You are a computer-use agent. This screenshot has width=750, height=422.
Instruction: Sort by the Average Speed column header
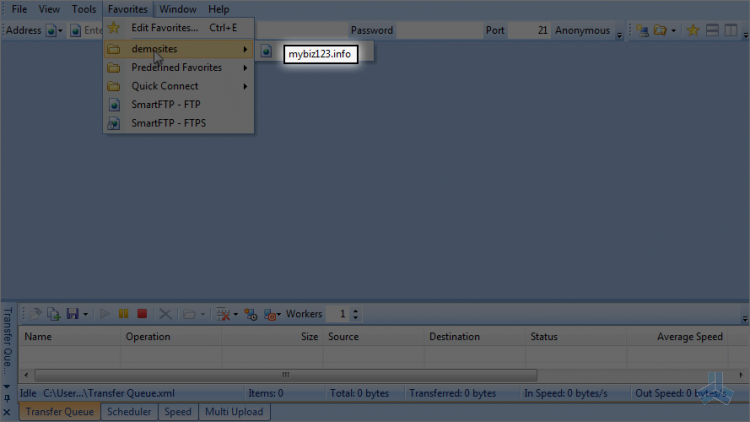point(677,337)
